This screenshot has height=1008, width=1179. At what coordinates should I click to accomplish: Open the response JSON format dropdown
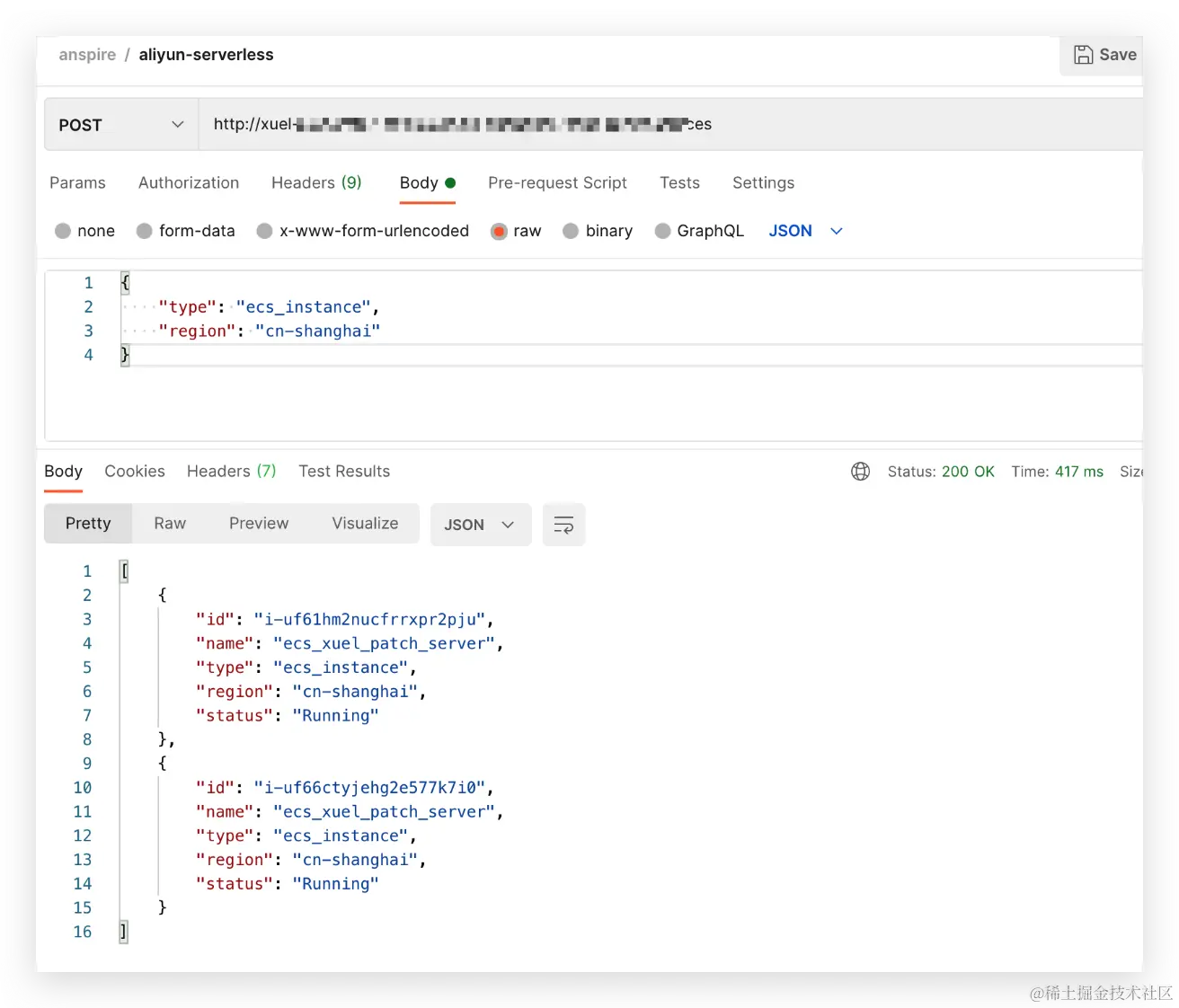[481, 525]
